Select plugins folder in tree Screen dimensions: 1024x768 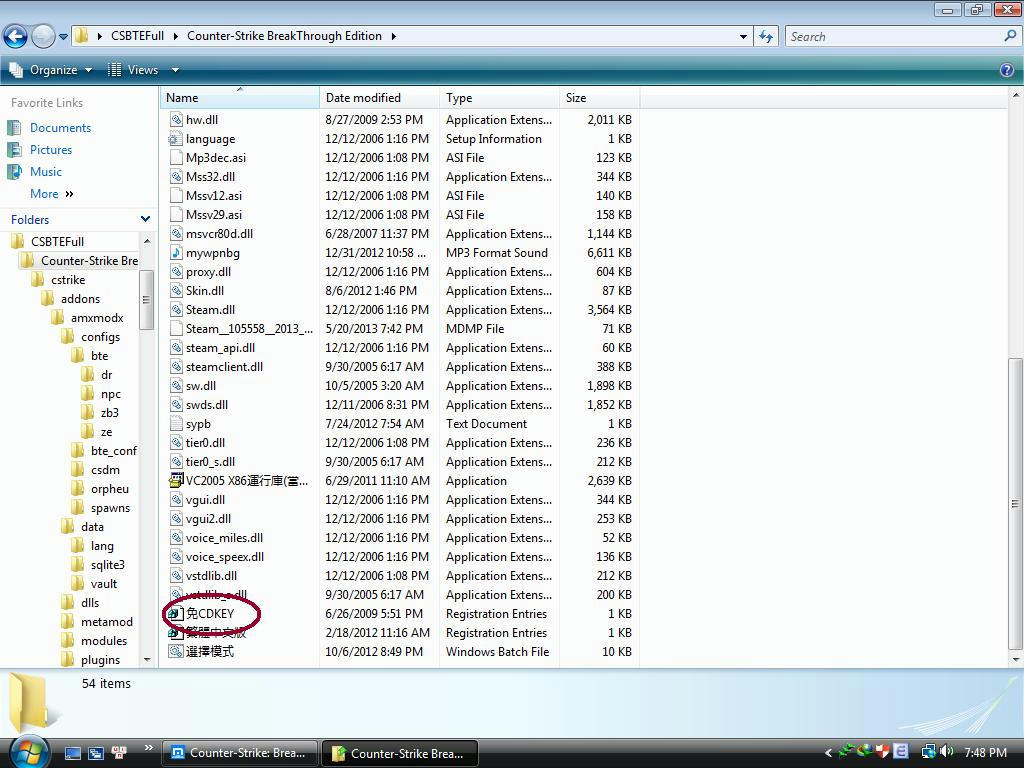[100, 660]
